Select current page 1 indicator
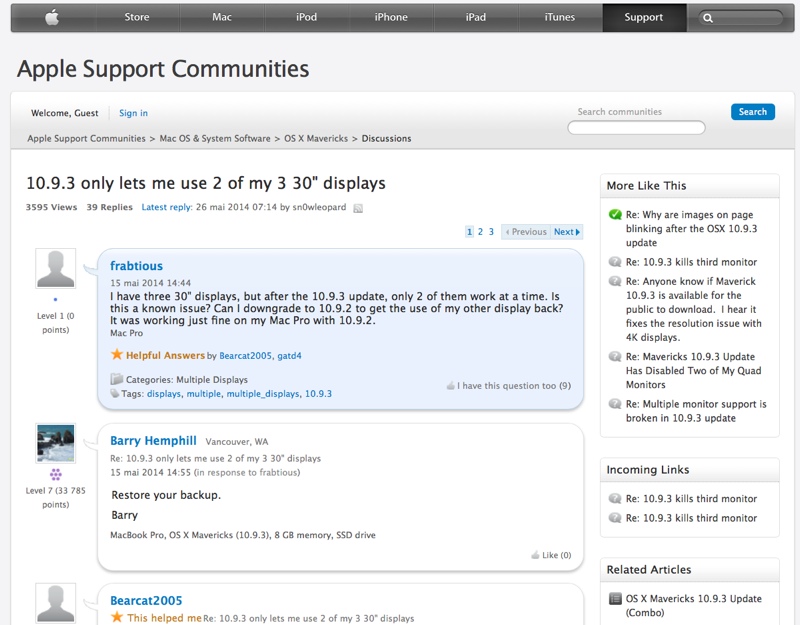Viewport: 800px width, 625px height. 469,232
